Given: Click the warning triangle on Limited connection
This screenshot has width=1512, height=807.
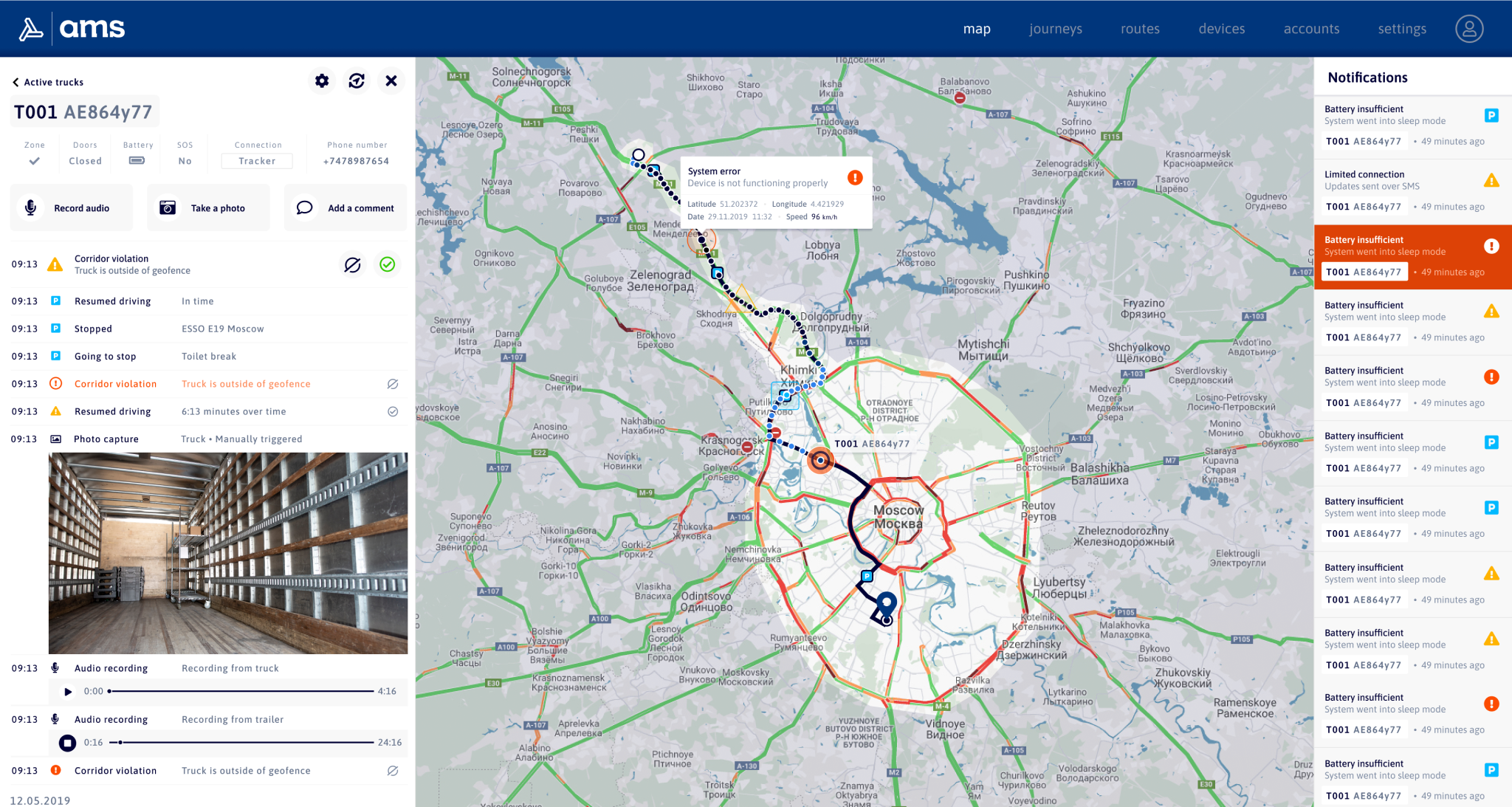Looking at the screenshot, I should click(x=1491, y=180).
